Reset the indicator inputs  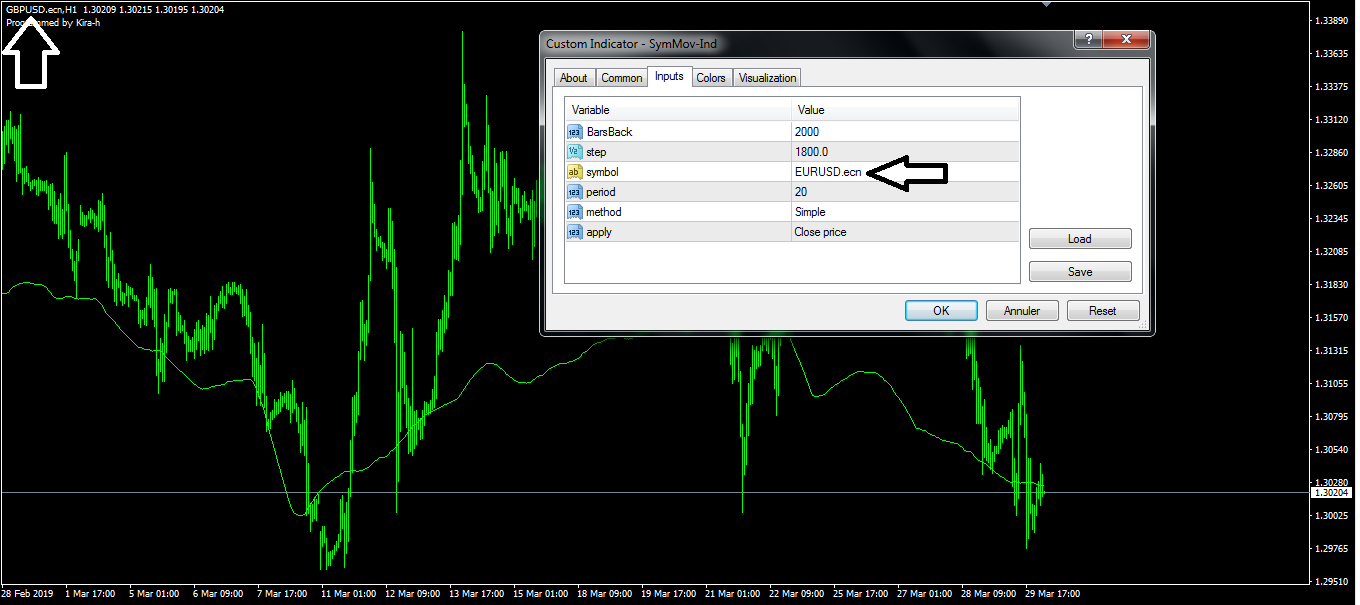click(1102, 311)
